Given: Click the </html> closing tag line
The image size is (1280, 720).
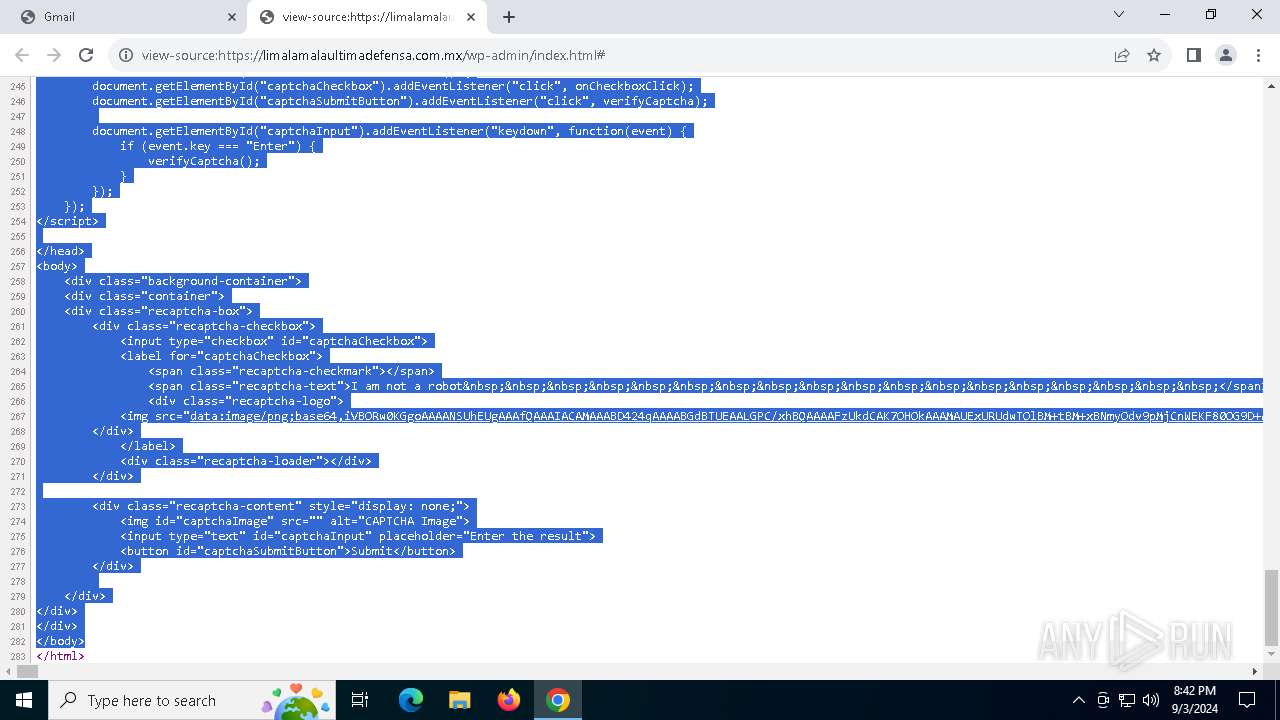Looking at the screenshot, I should coord(60,656).
